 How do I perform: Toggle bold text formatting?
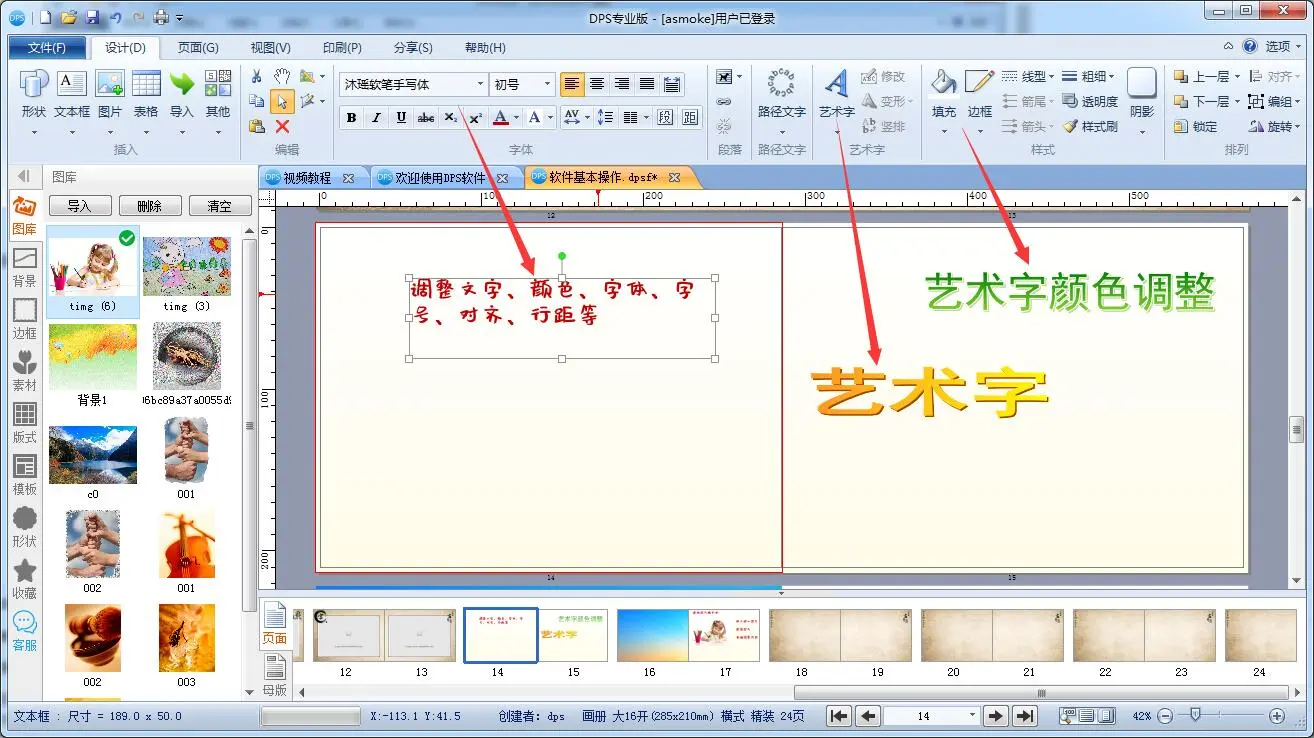pos(351,118)
